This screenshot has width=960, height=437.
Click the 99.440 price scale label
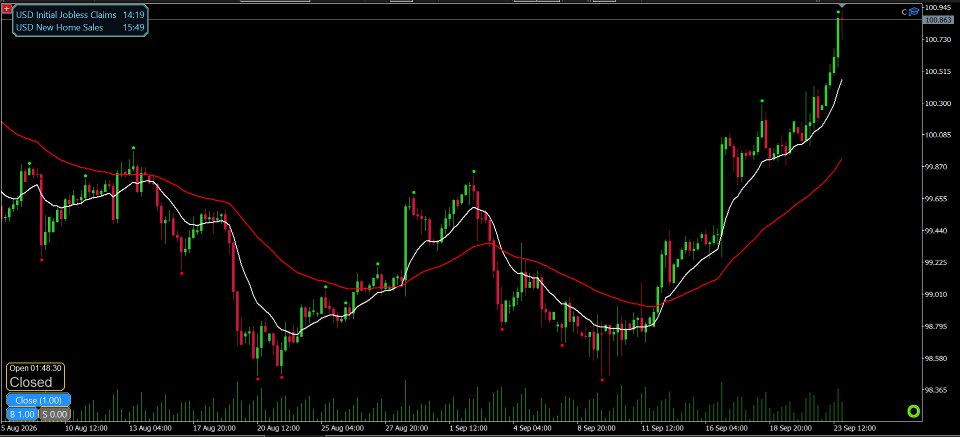point(936,231)
